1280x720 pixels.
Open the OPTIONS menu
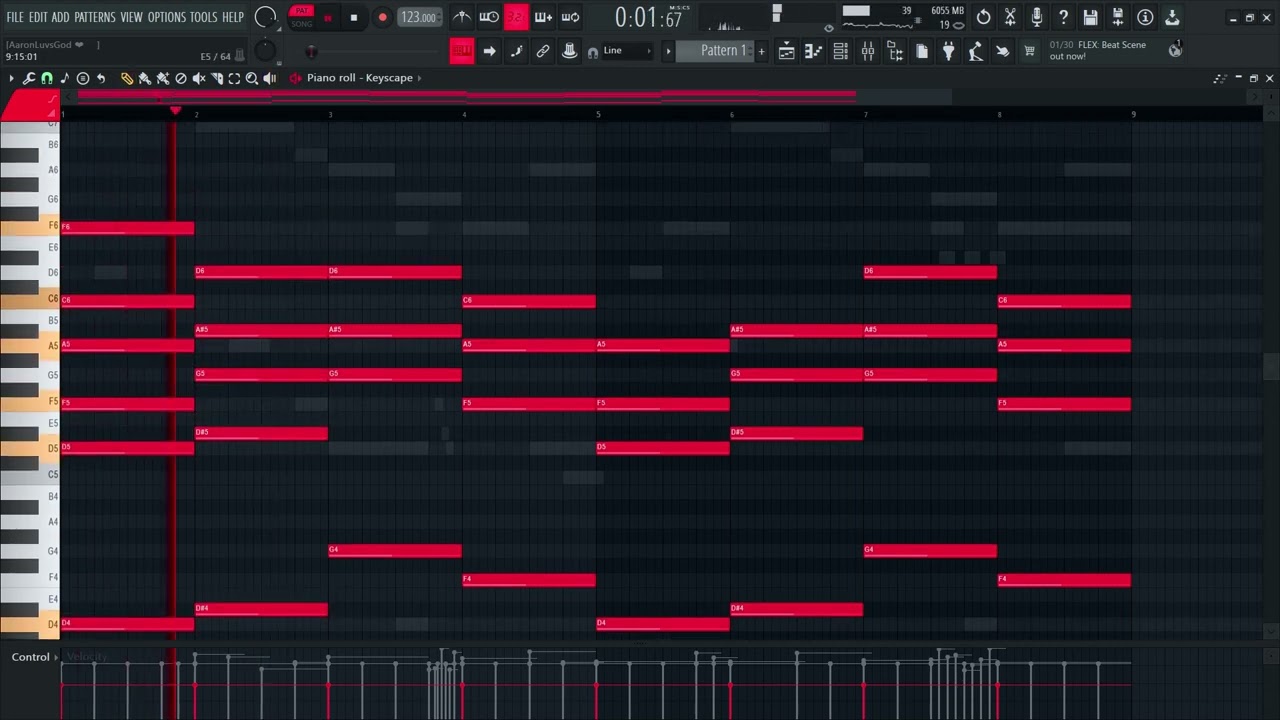tap(167, 17)
